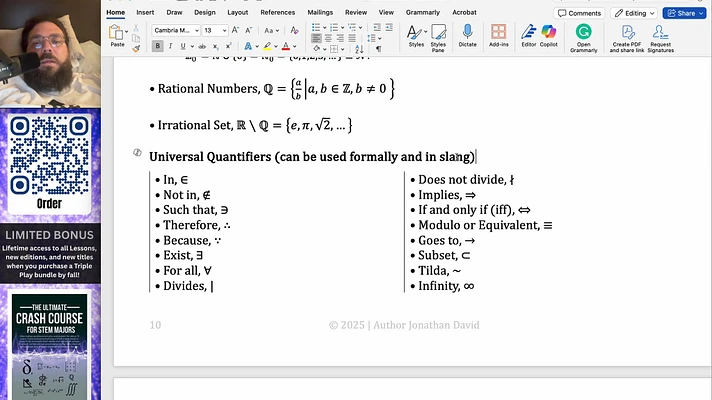
Task: Toggle Underline formatting
Action: 183,46
